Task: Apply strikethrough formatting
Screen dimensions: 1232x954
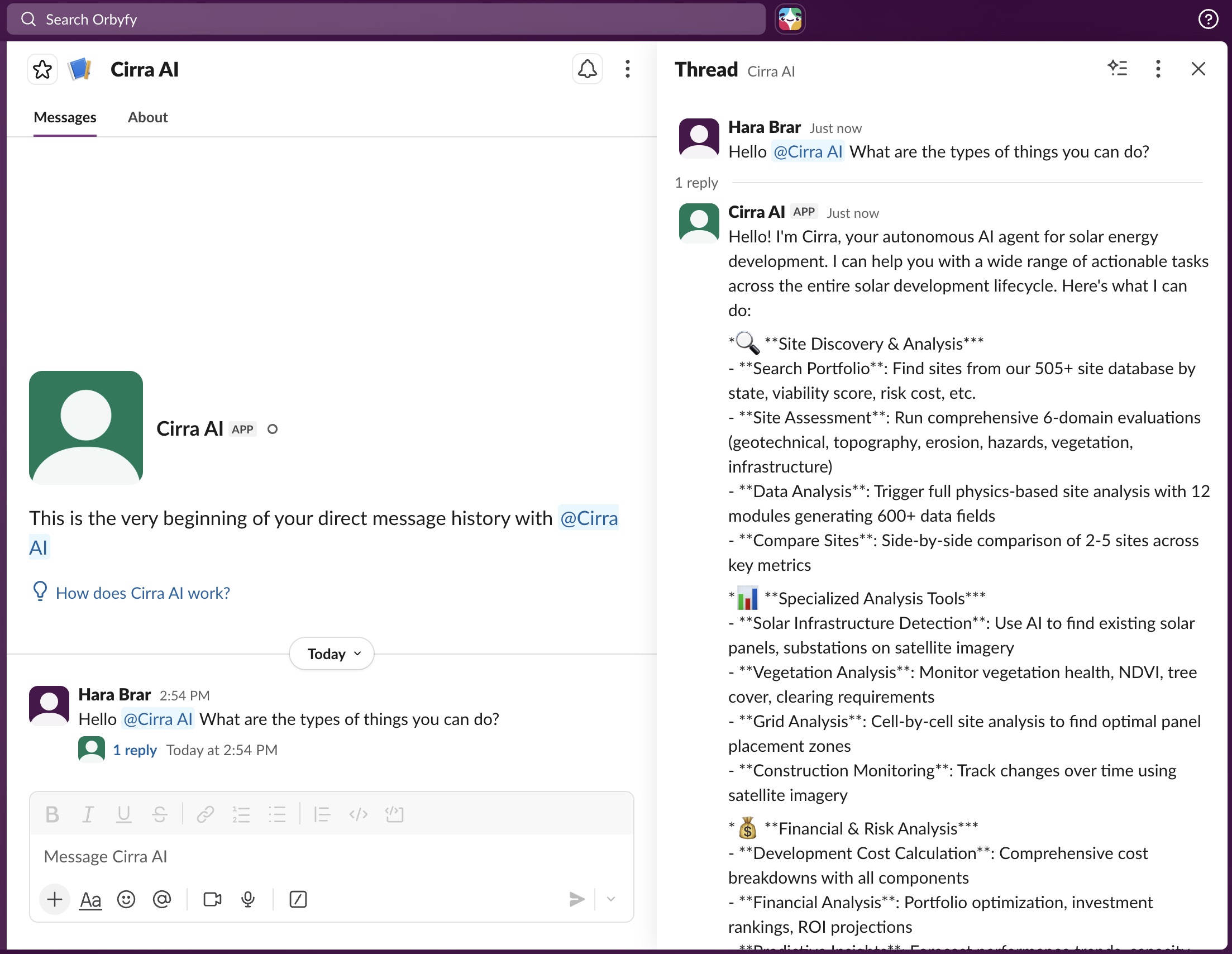Action: click(x=160, y=814)
